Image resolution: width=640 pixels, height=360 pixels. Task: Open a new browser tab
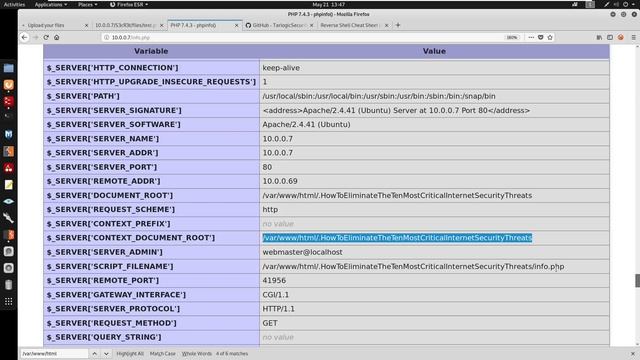coord(398,25)
